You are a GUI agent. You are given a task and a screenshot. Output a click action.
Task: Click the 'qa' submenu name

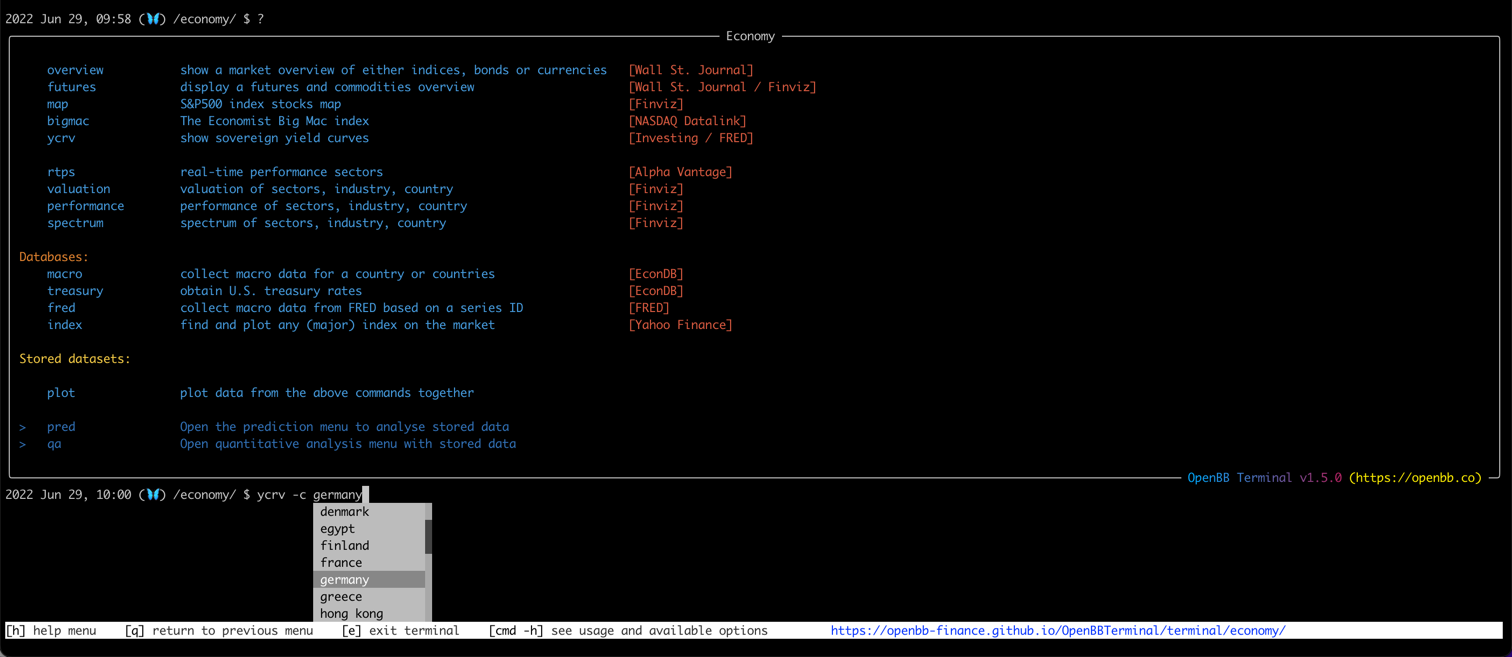click(54, 444)
